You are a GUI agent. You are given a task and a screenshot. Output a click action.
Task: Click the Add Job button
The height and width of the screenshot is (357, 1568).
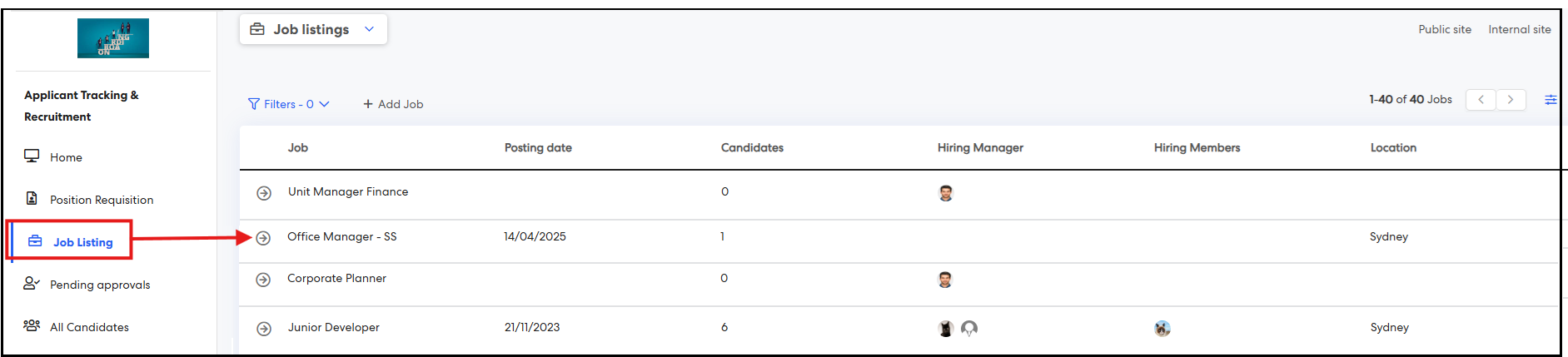point(393,104)
